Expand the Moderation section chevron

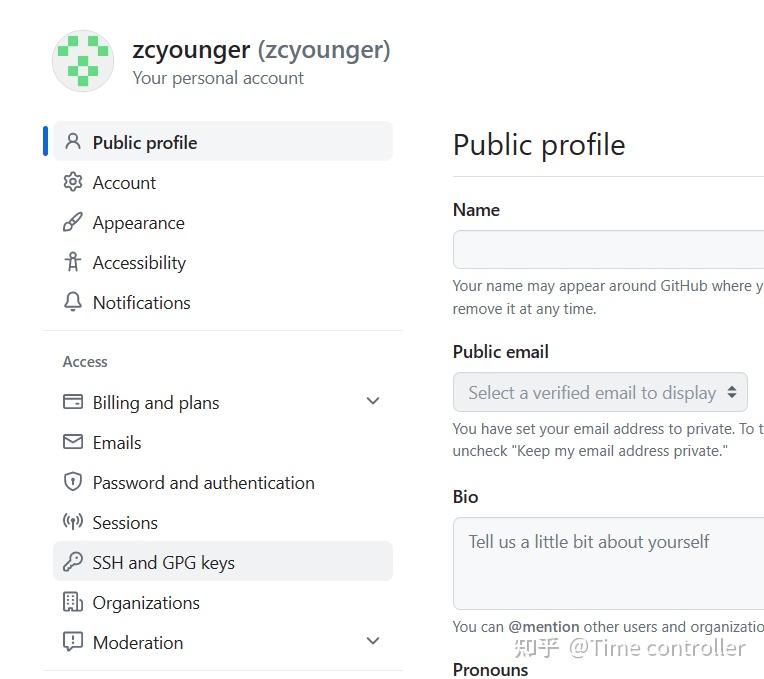point(373,641)
